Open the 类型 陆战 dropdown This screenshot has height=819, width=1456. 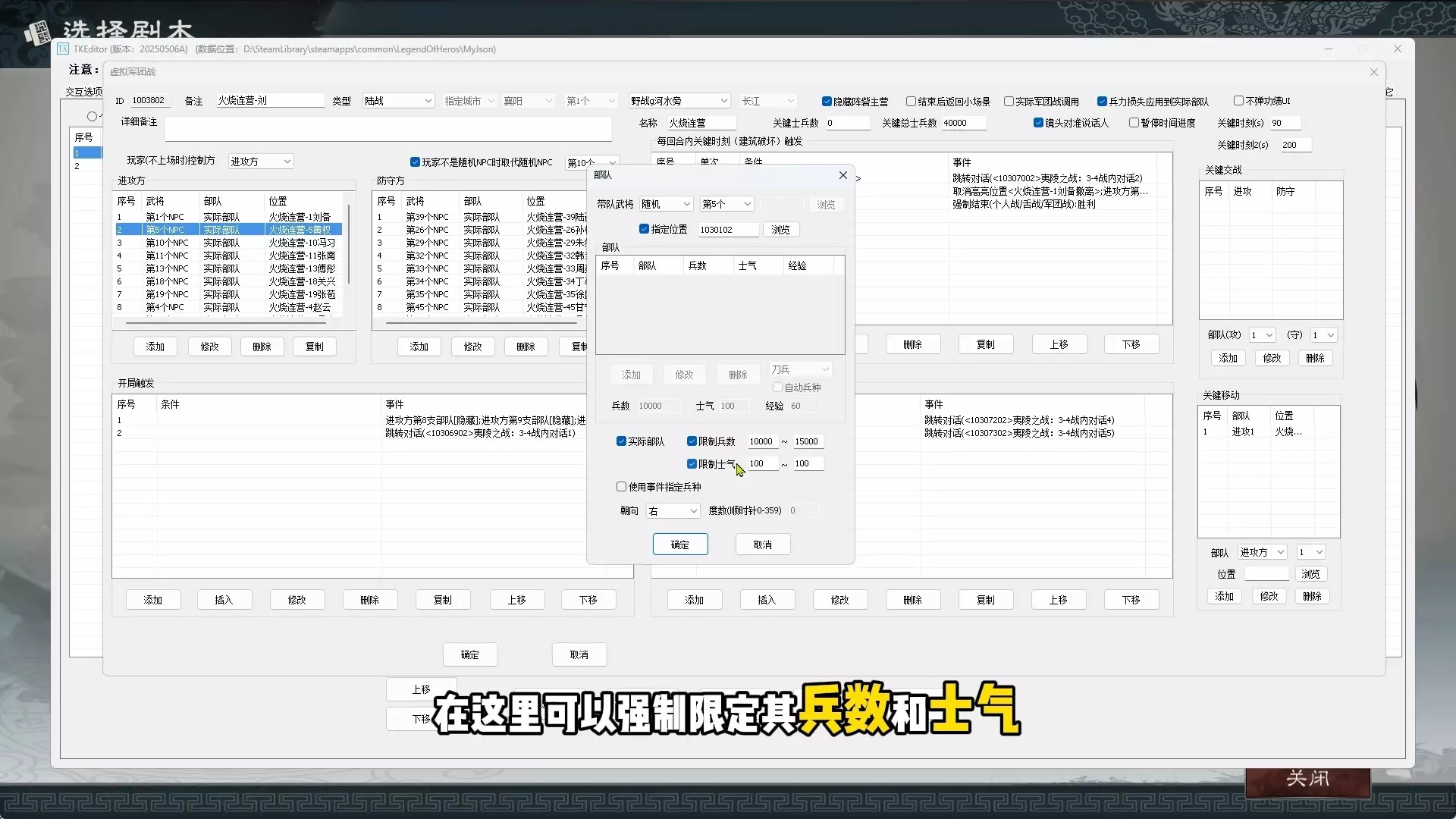(x=397, y=101)
